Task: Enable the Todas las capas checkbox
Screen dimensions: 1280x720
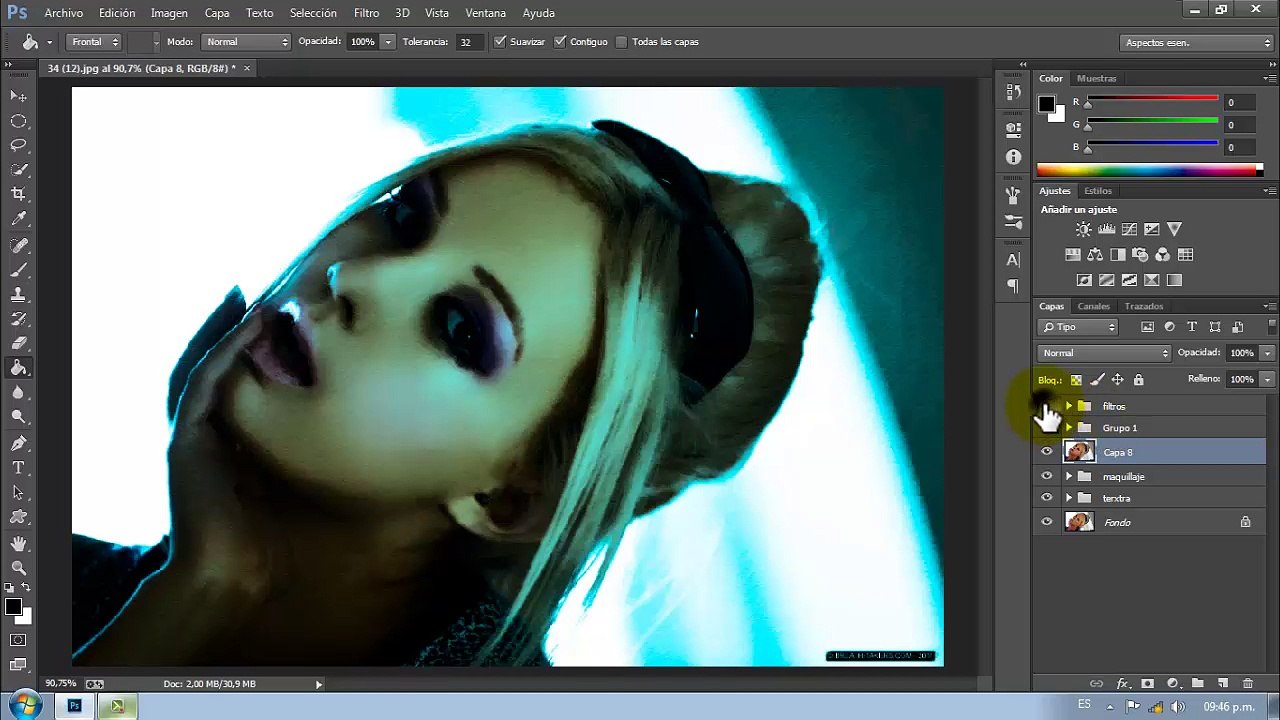Action: tap(621, 42)
